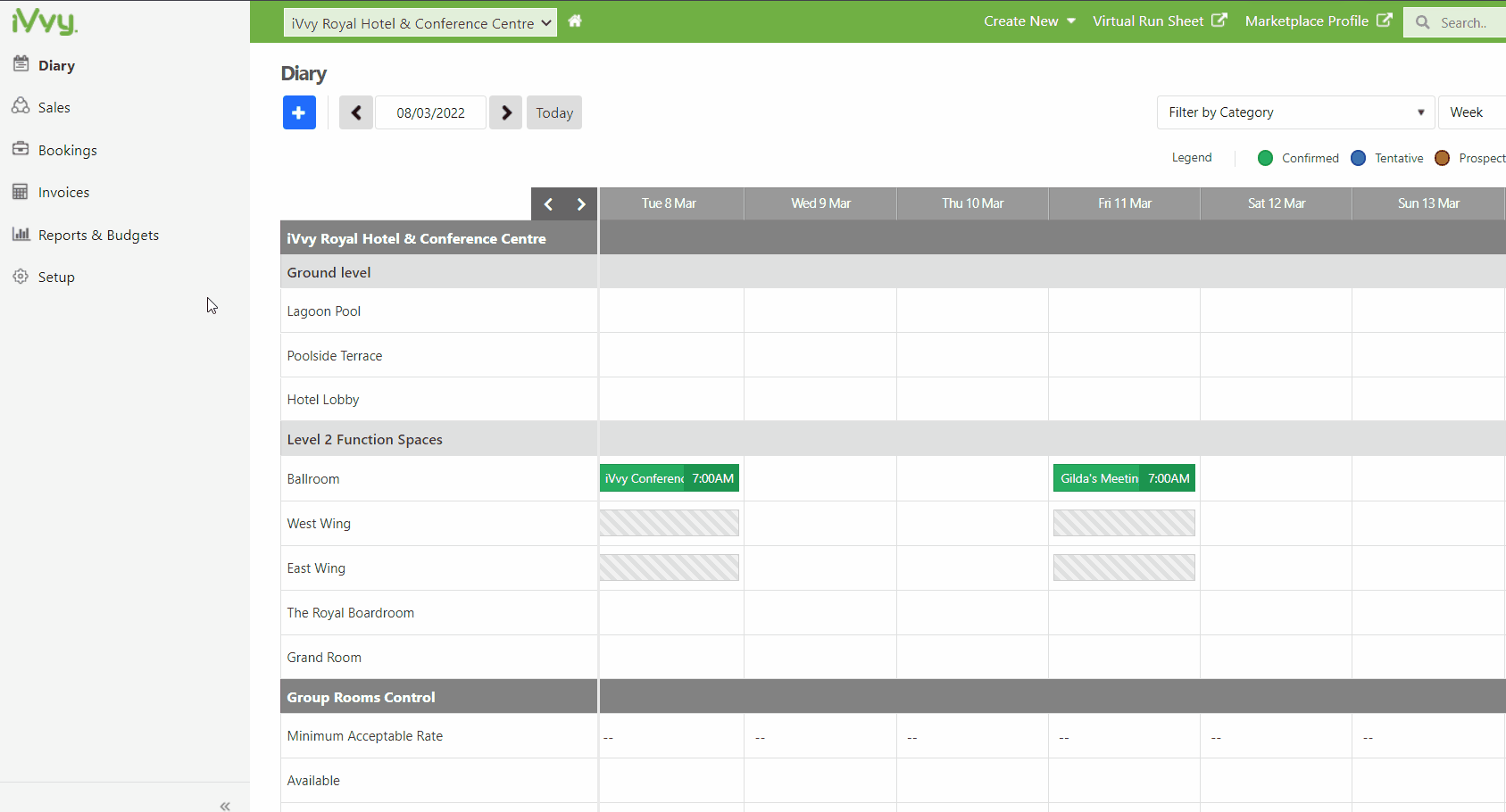1506x812 pixels.
Task: Open Virtual Run Sheet link
Action: tap(1160, 21)
